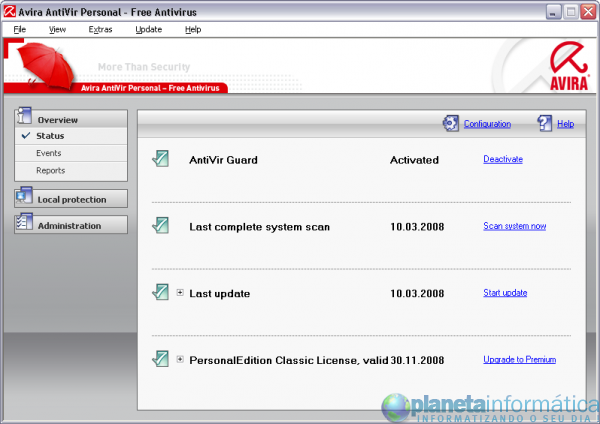Open the Update menu

tap(148, 29)
